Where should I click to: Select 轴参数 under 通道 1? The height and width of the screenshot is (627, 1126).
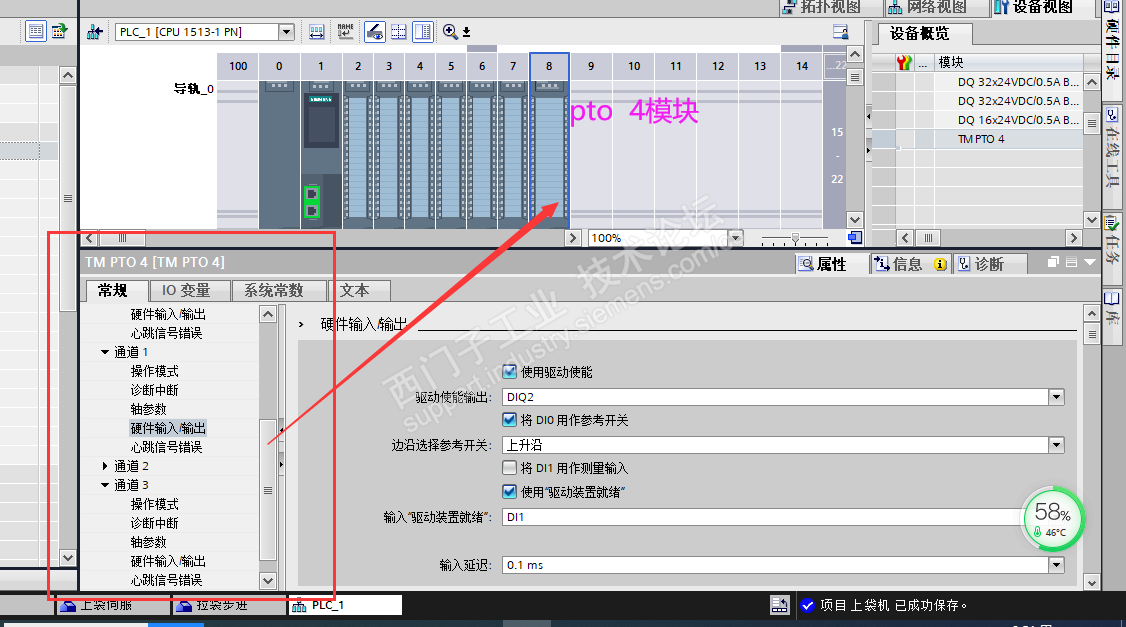pos(149,409)
